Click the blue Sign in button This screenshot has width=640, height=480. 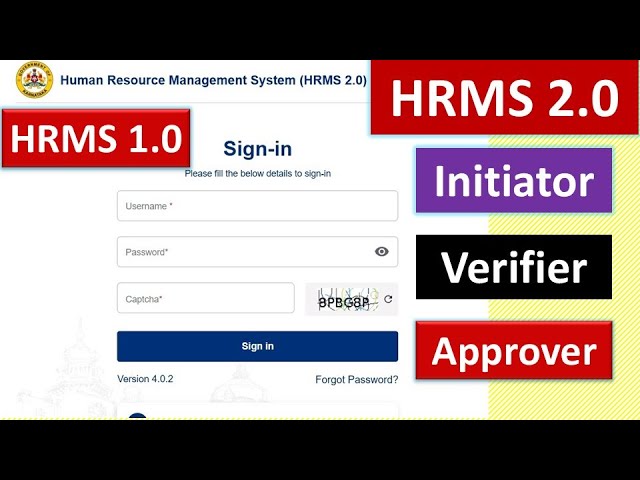click(x=258, y=346)
